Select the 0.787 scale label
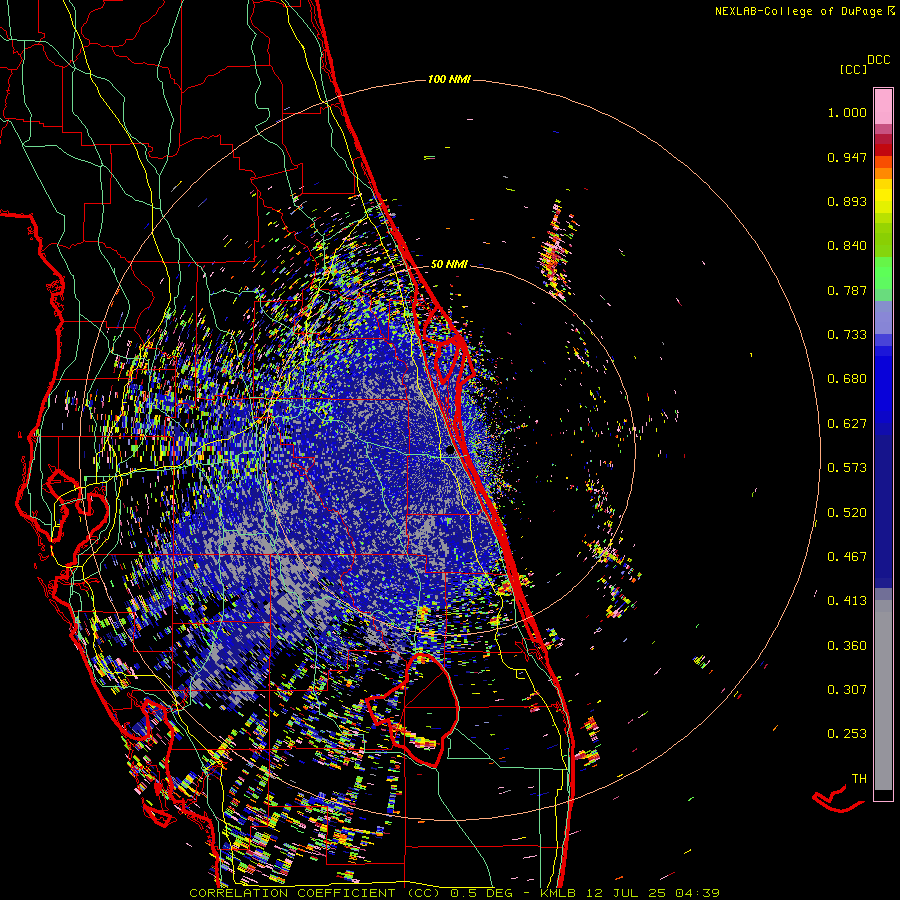 tap(847, 290)
